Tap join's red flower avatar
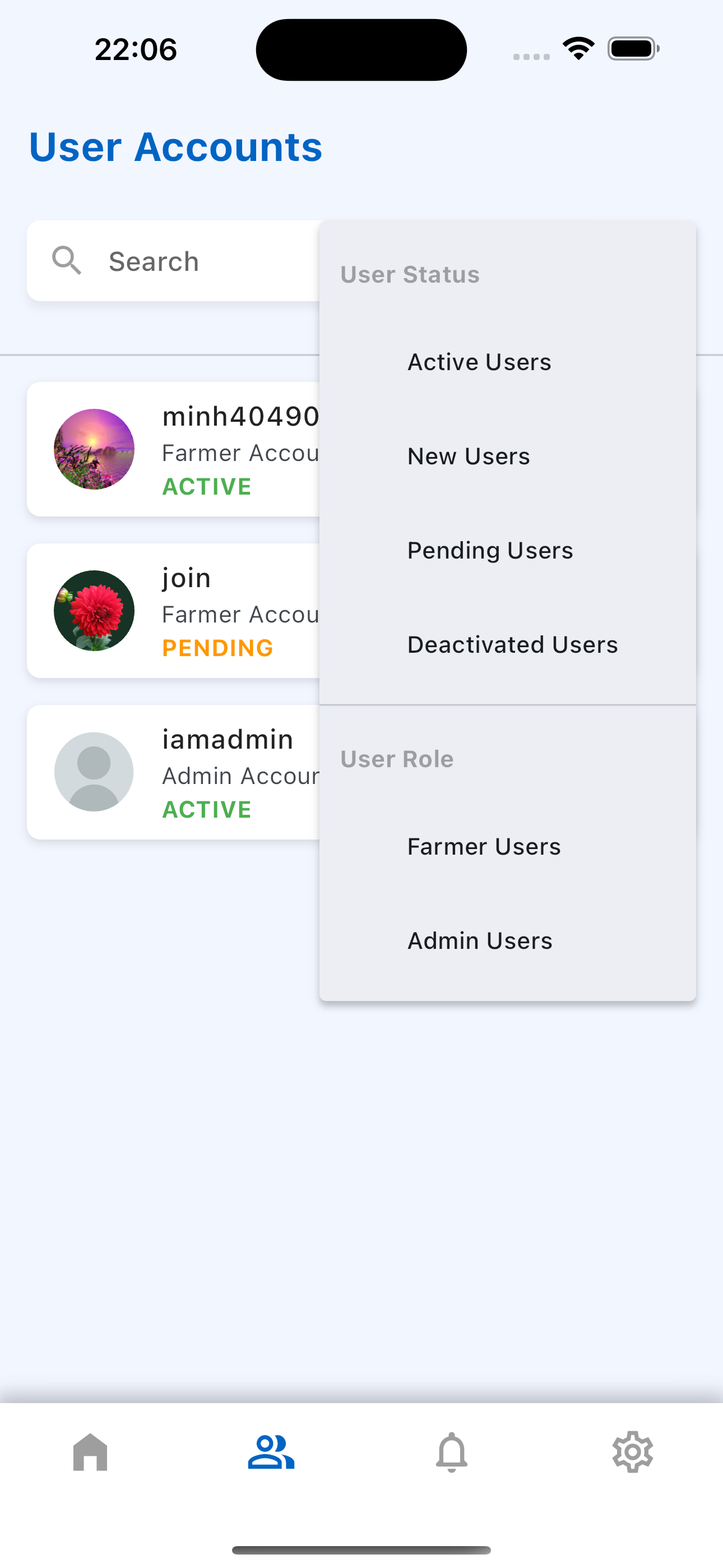 [x=94, y=611]
